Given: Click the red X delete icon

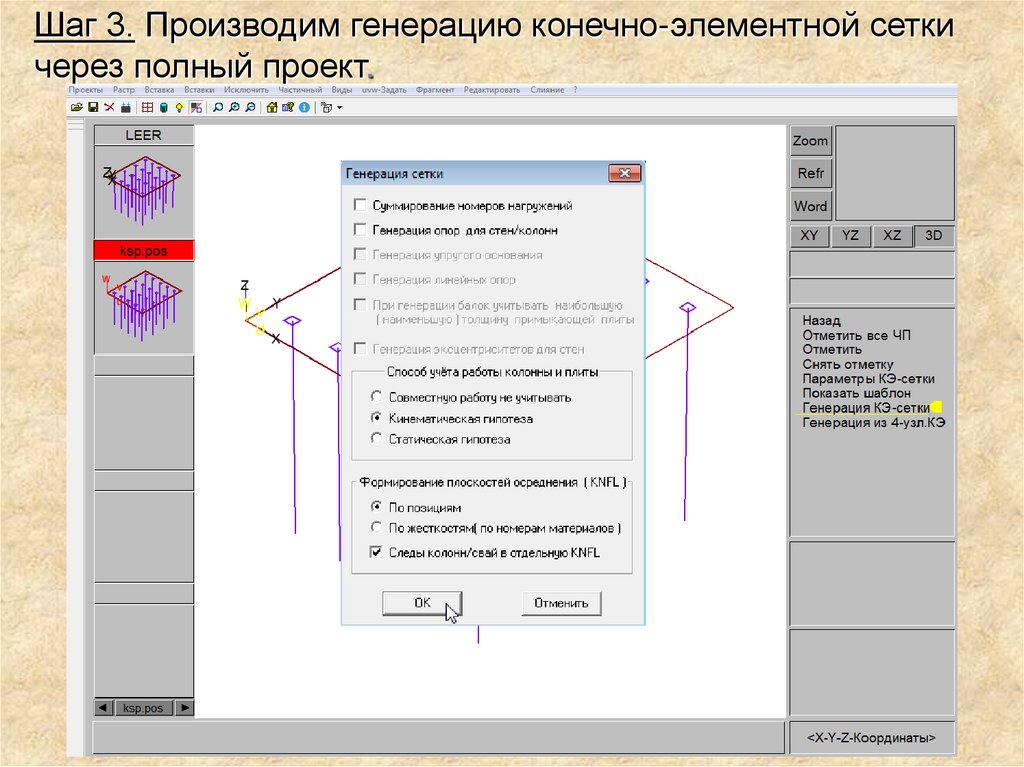Looking at the screenshot, I should (x=109, y=107).
